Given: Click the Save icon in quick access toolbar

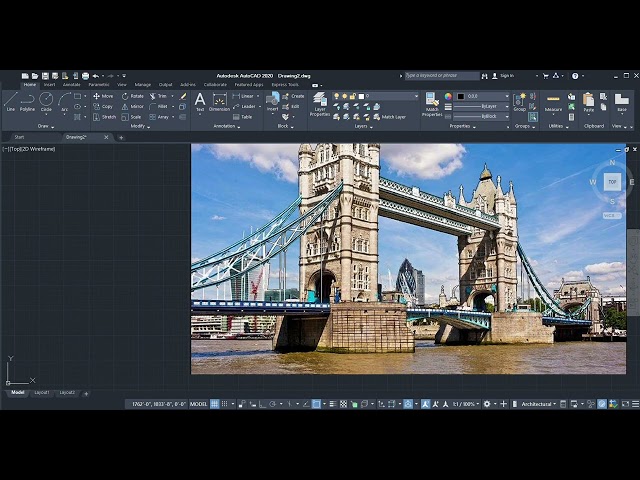Looking at the screenshot, I should tap(45, 76).
